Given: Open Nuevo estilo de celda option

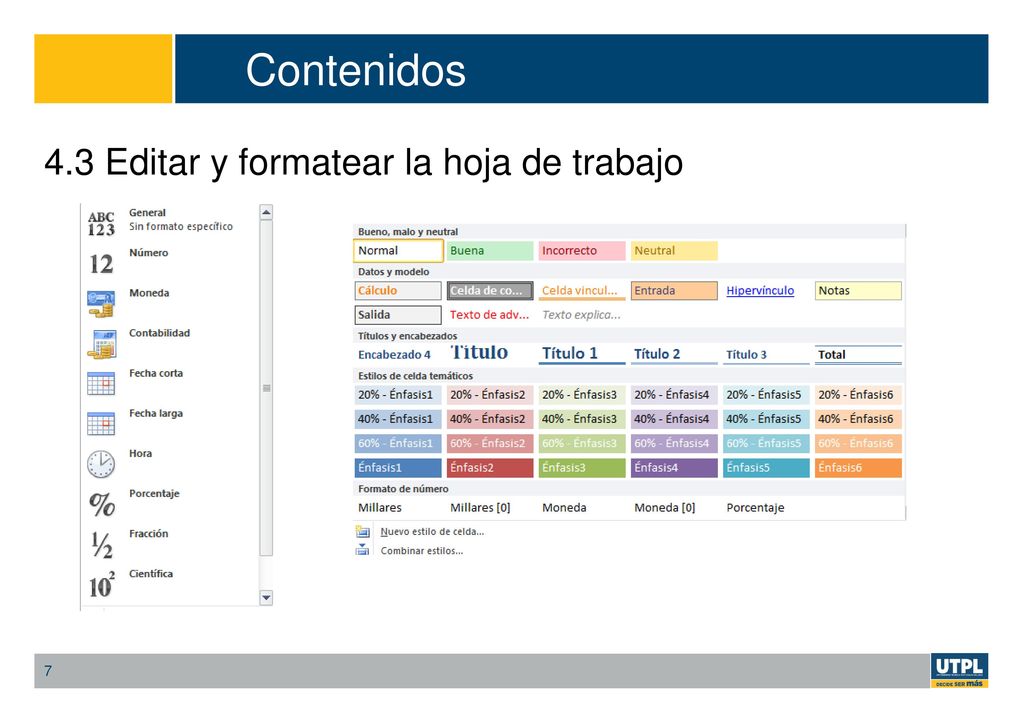Looking at the screenshot, I should tap(432, 532).
